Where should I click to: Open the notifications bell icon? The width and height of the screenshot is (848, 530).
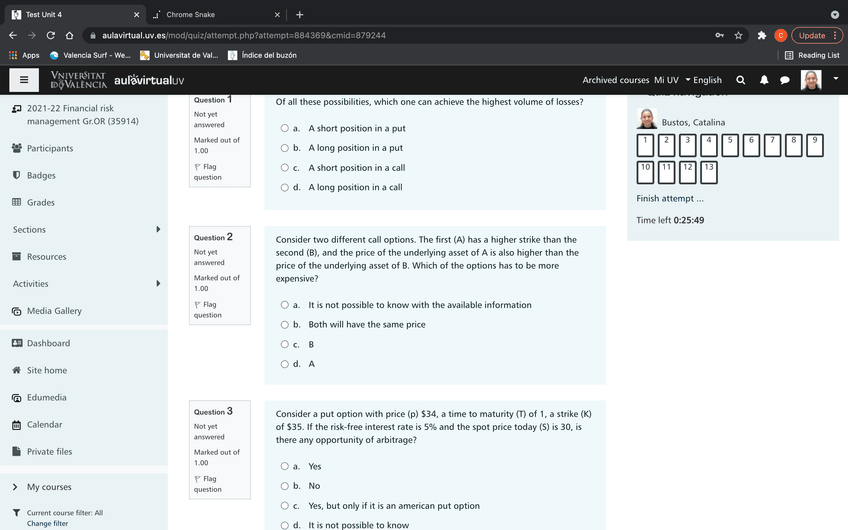[x=764, y=80]
